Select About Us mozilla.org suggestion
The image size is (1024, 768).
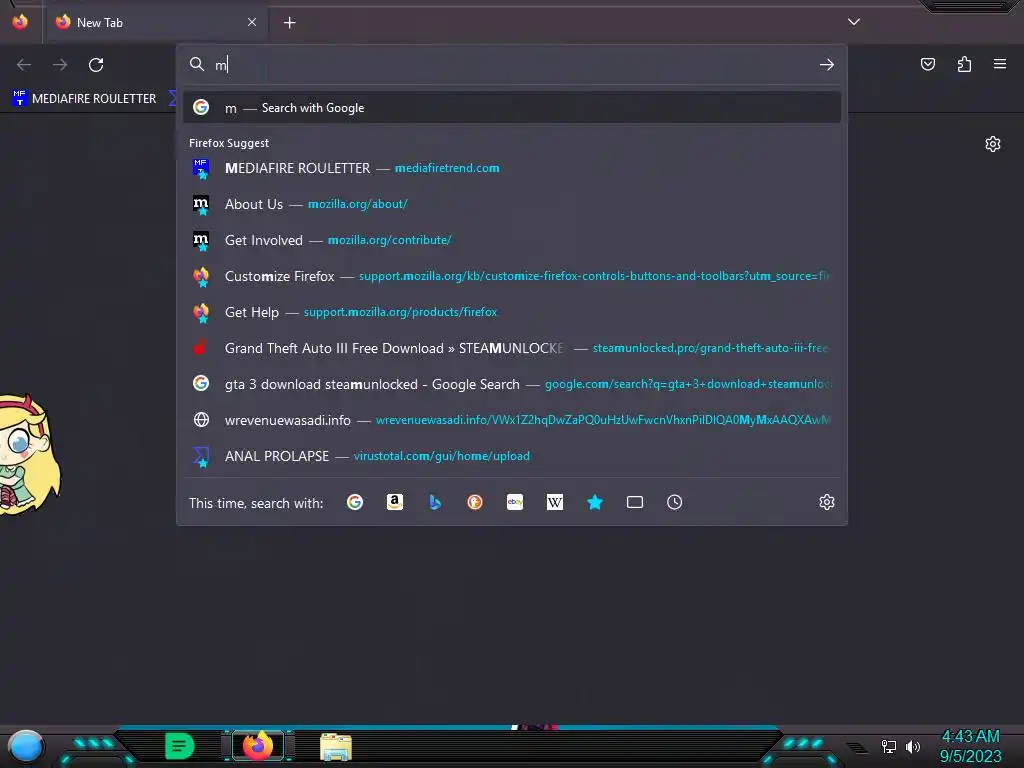pyautogui.click(x=512, y=204)
